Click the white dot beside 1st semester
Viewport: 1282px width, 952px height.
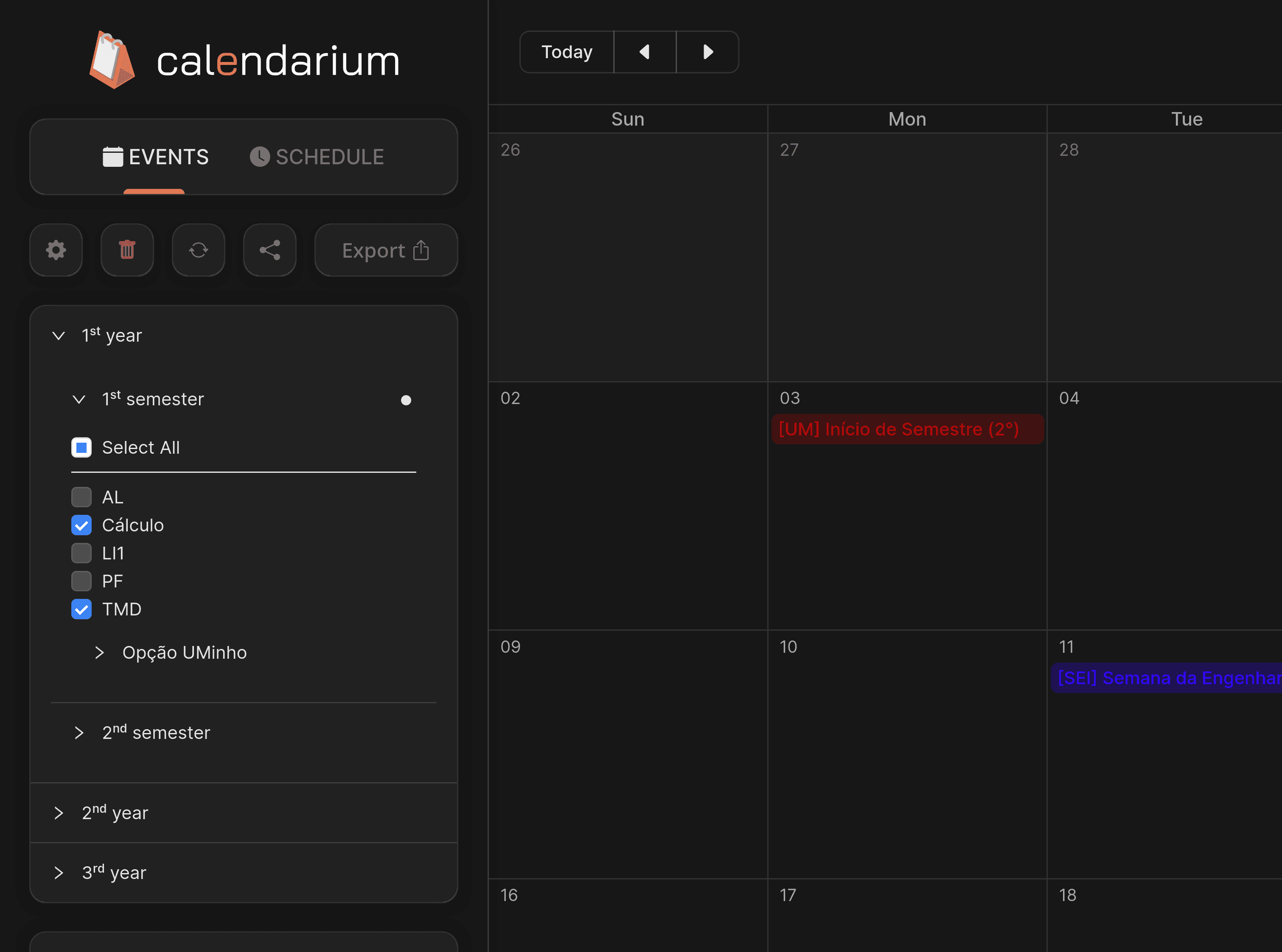406,400
